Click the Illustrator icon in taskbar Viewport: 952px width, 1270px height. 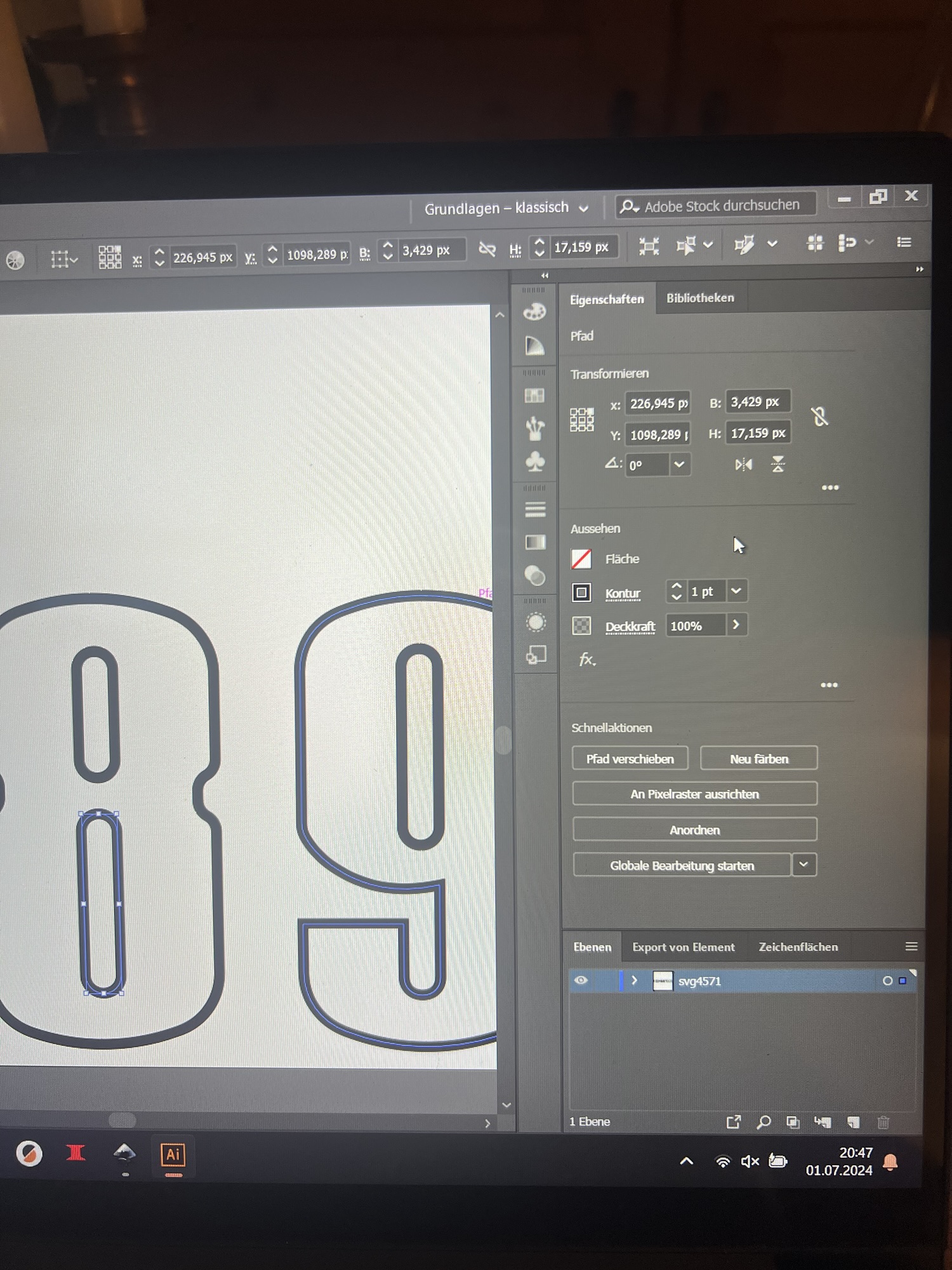[x=173, y=1154]
